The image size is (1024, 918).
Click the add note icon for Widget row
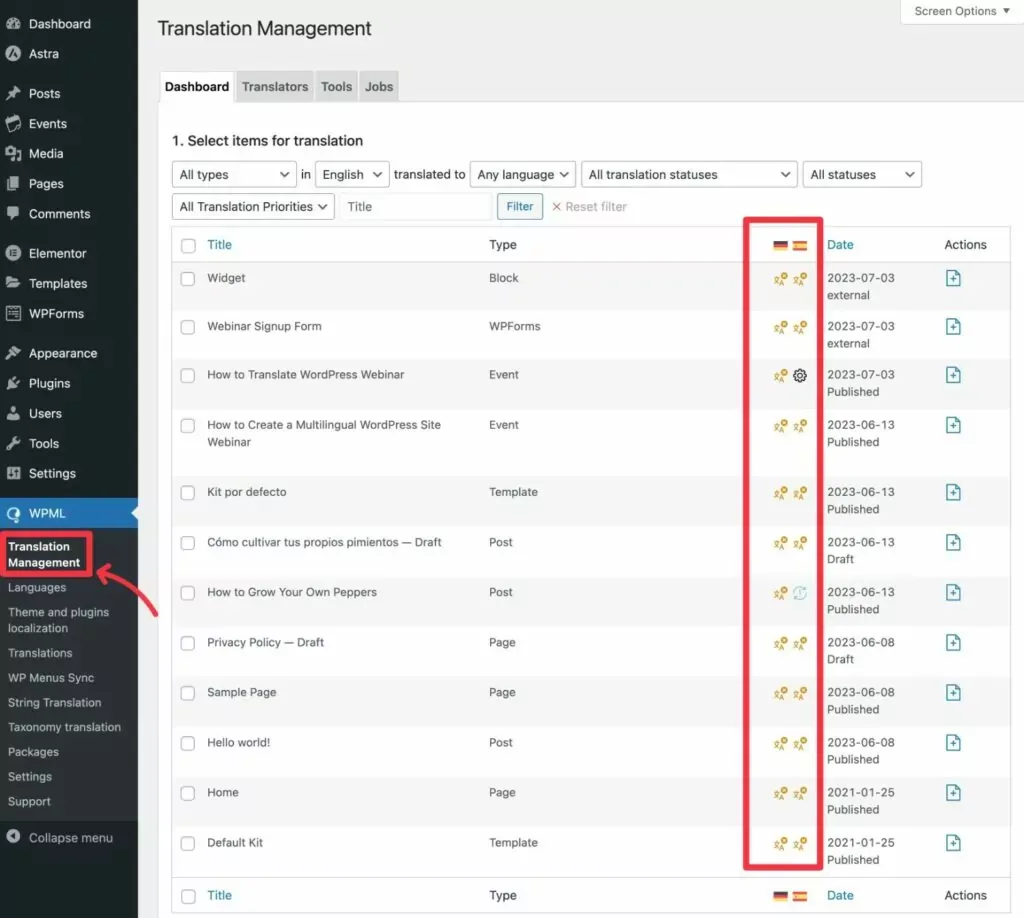pos(953,279)
